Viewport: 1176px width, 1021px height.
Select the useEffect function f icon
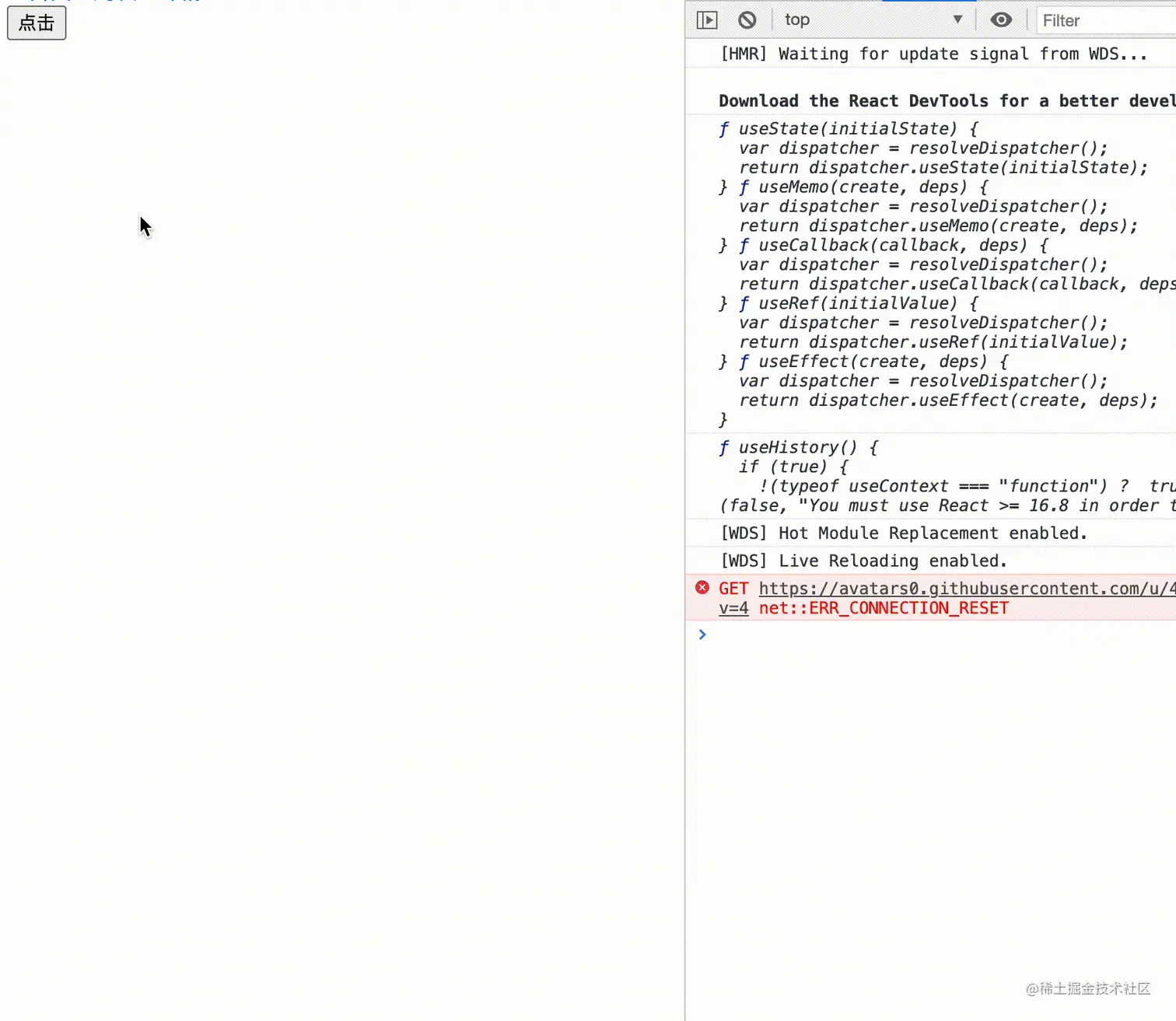point(744,362)
